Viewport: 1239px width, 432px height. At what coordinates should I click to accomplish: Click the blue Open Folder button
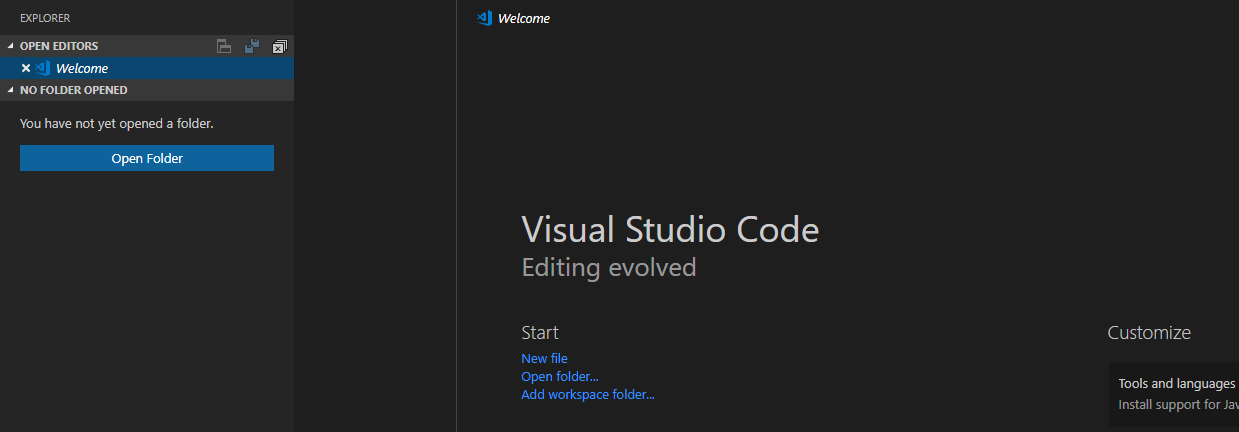(147, 158)
